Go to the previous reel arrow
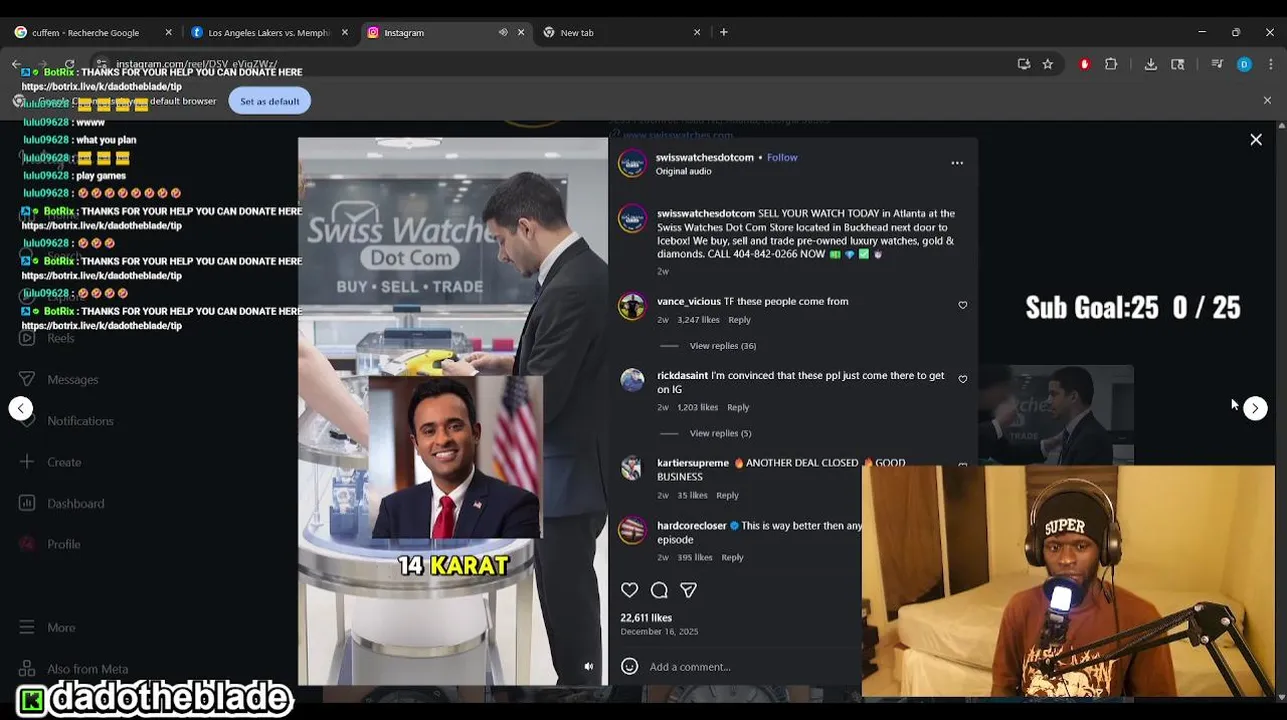The image size is (1287, 720). coord(21,408)
